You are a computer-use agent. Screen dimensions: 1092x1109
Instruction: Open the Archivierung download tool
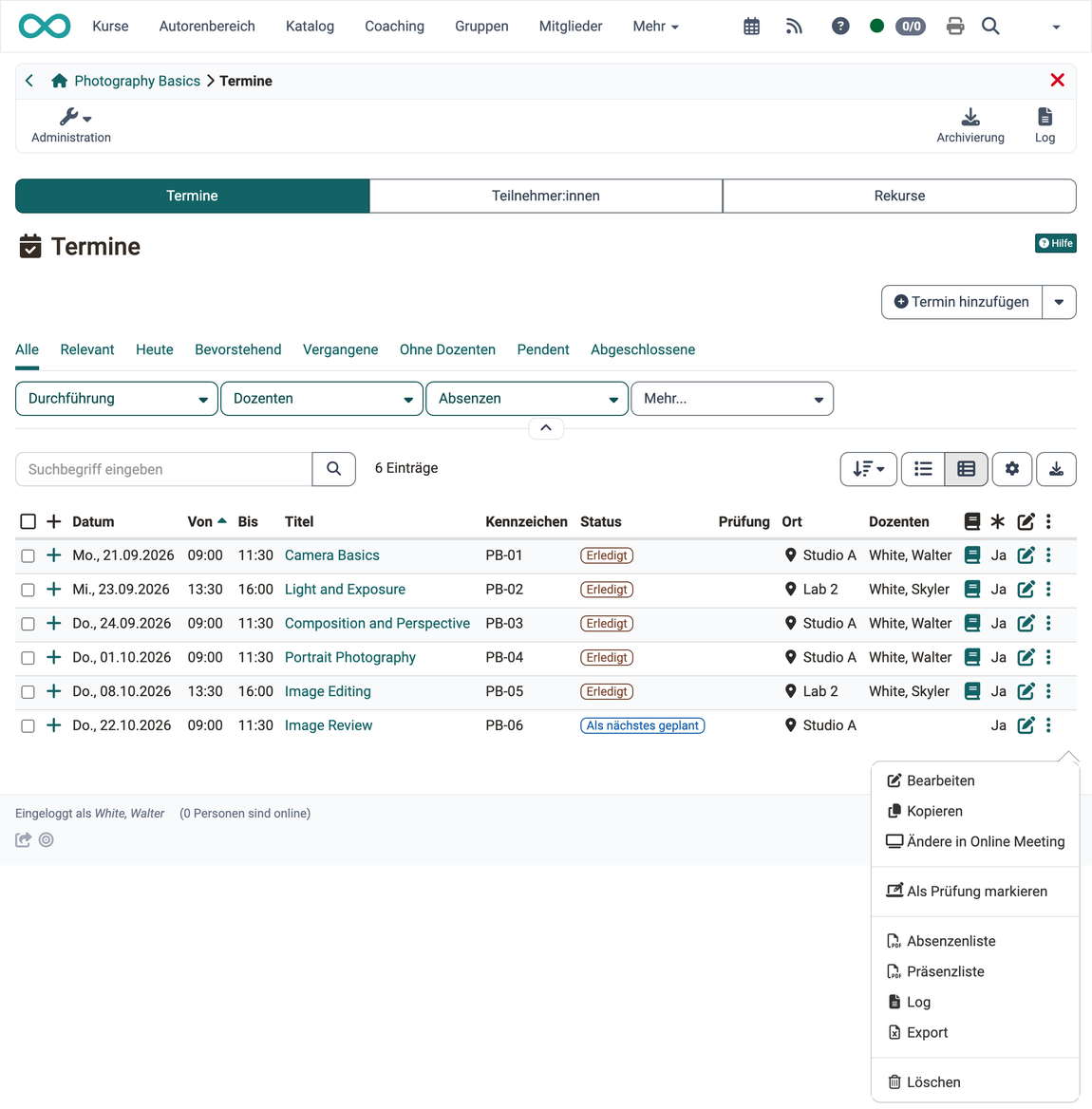(970, 126)
